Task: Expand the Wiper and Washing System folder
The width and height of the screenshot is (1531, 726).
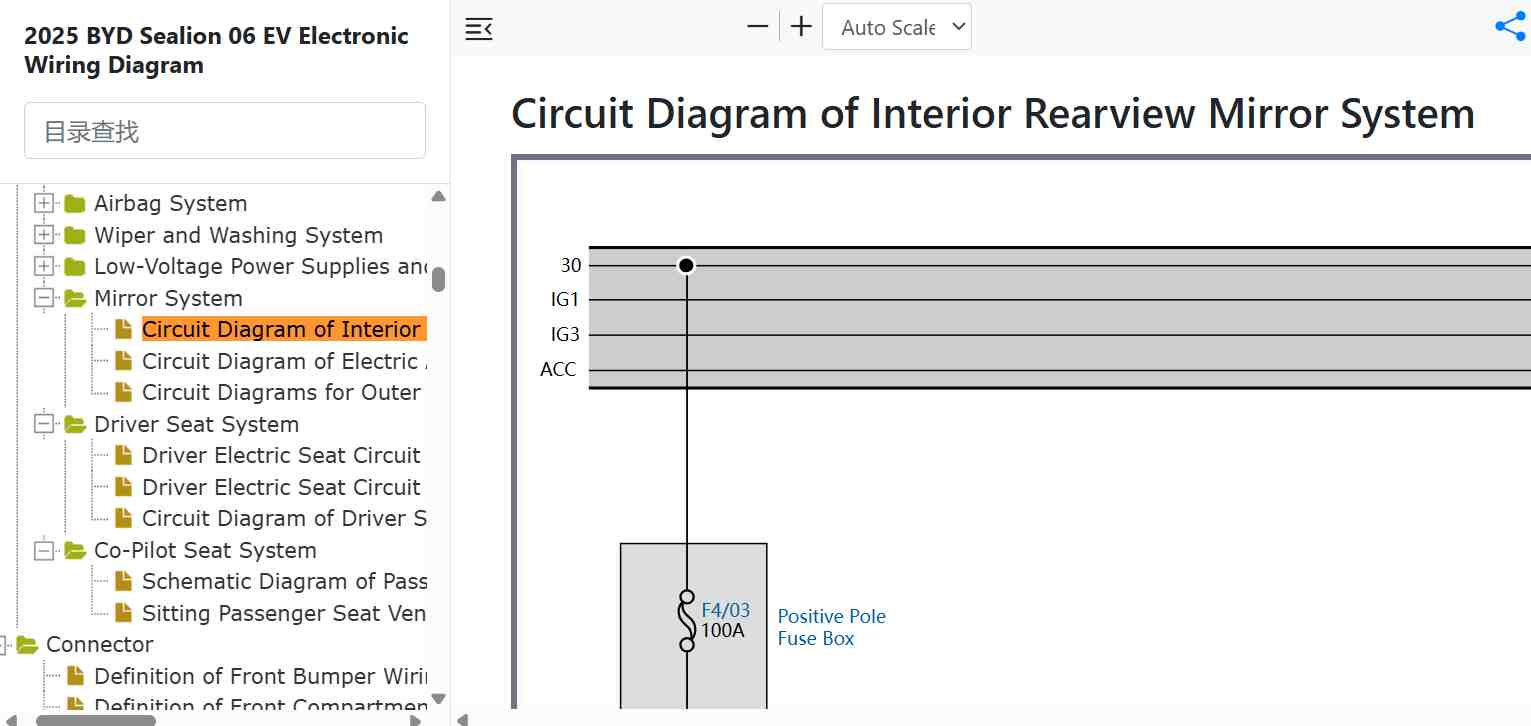Action: click(43, 236)
